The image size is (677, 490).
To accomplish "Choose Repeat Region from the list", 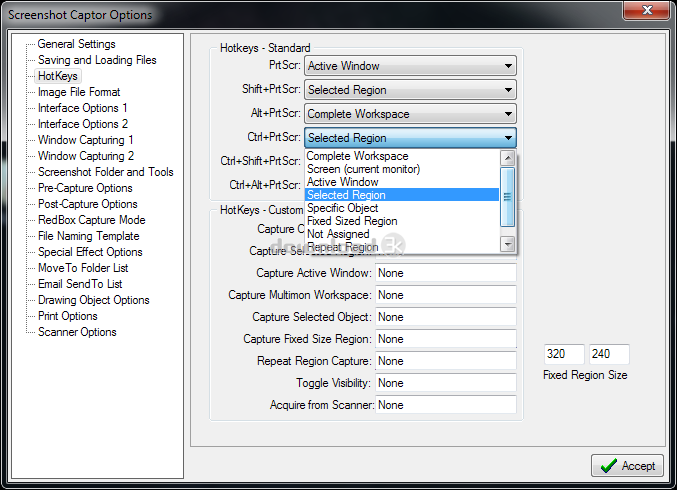I will pyautogui.click(x=402, y=247).
